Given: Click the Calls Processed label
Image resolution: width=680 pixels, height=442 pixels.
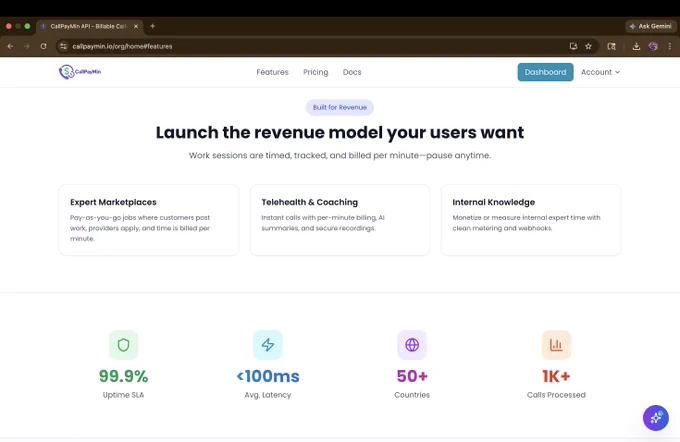Looking at the screenshot, I should [556, 395].
